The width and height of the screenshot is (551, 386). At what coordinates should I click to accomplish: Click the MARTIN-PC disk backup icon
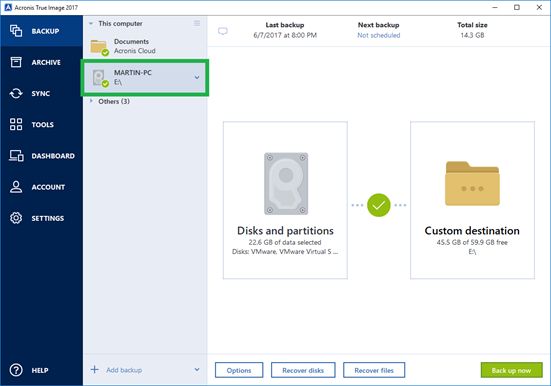[100, 78]
